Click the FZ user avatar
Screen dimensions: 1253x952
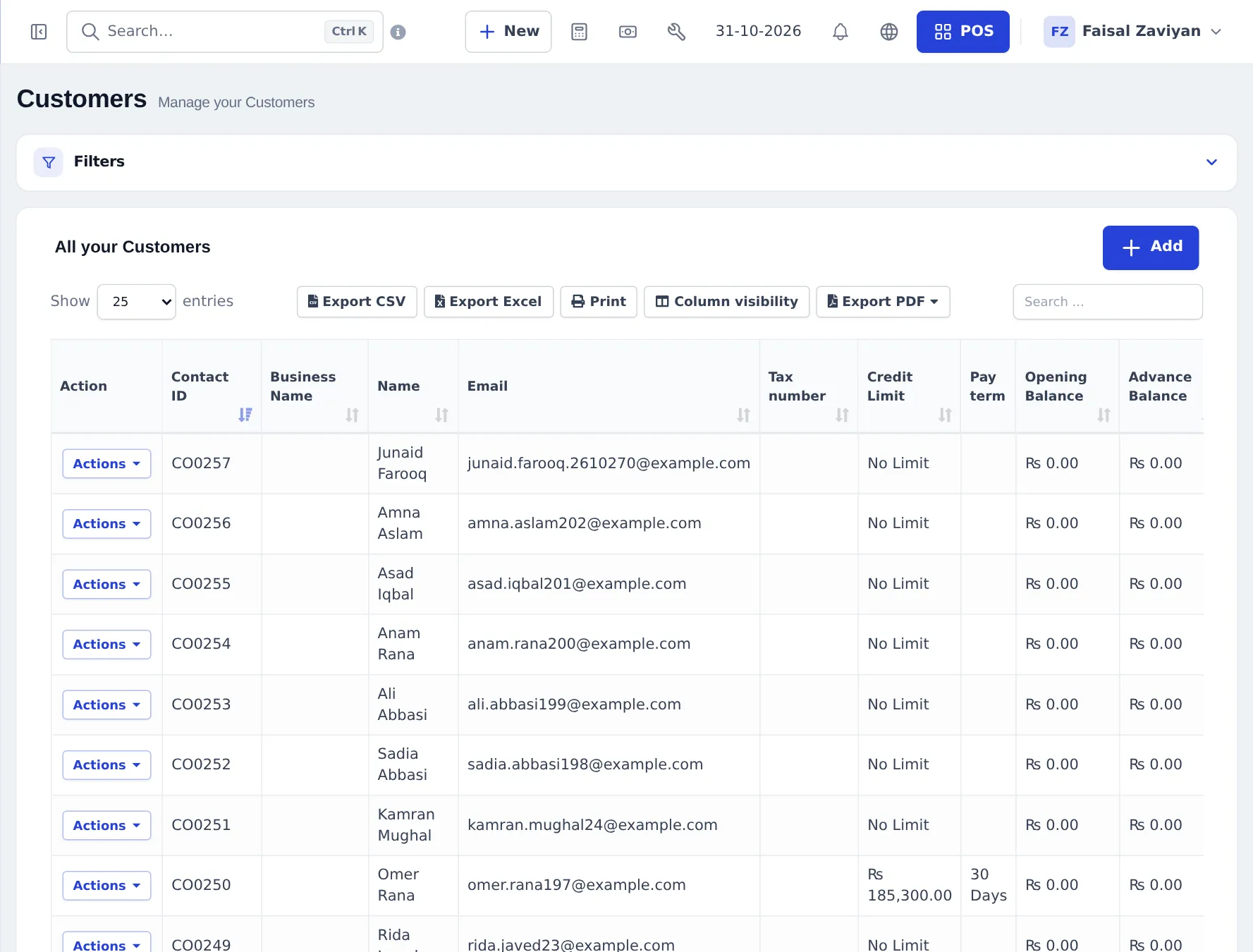pos(1059,32)
